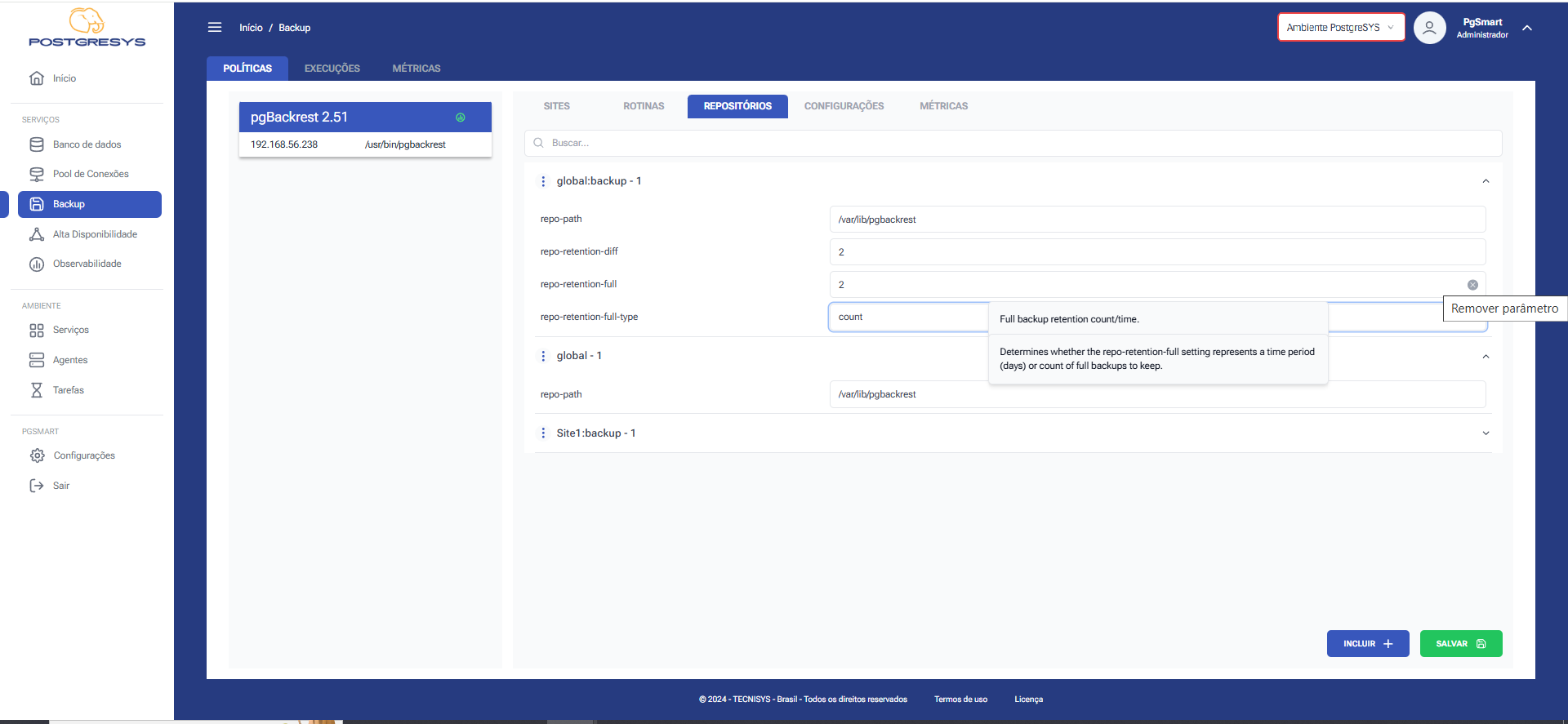Click the repo-retention-full value field
This screenshot has width=1568, height=724.
coord(1157,285)
